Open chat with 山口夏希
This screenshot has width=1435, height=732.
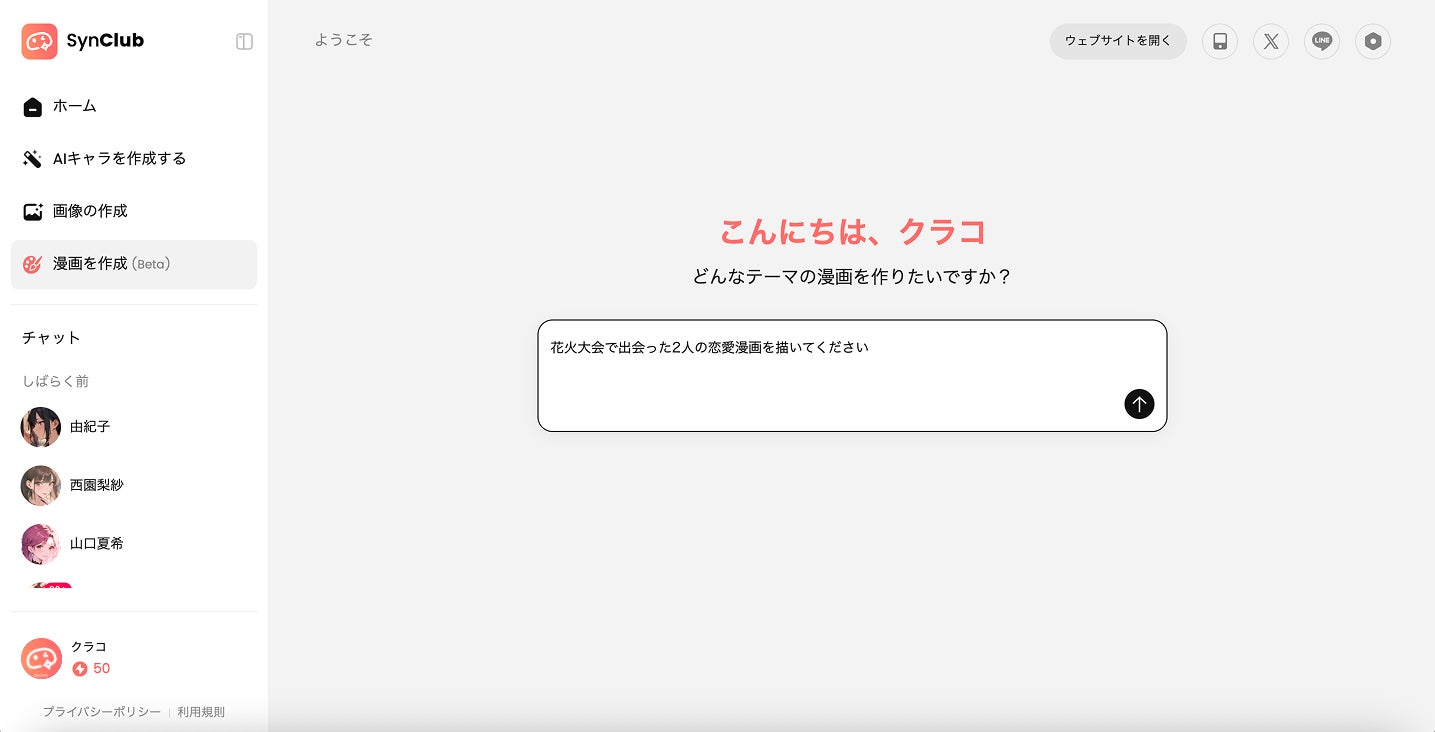coord(134,544)
